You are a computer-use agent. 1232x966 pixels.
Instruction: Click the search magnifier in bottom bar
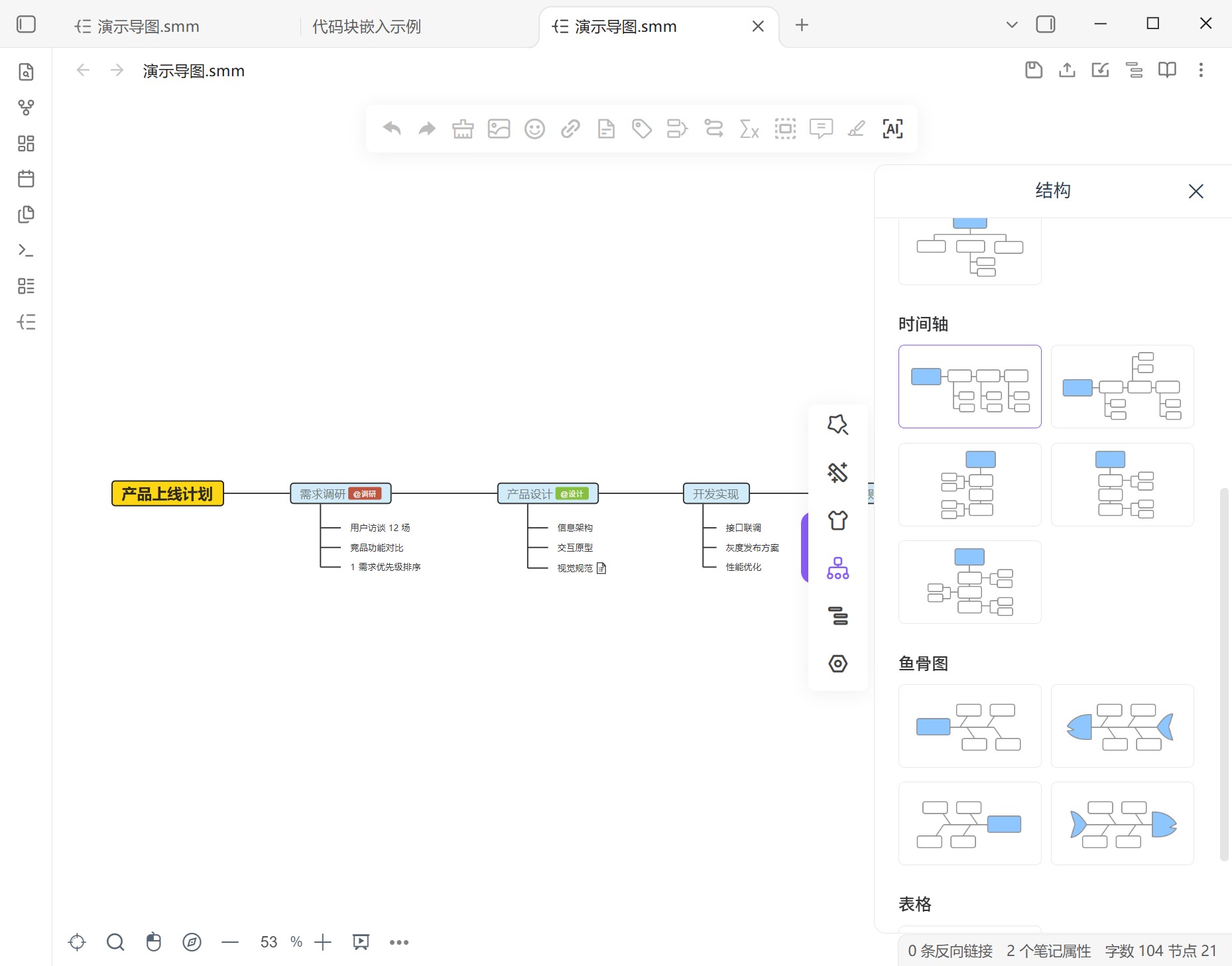(x=115, y=942)
